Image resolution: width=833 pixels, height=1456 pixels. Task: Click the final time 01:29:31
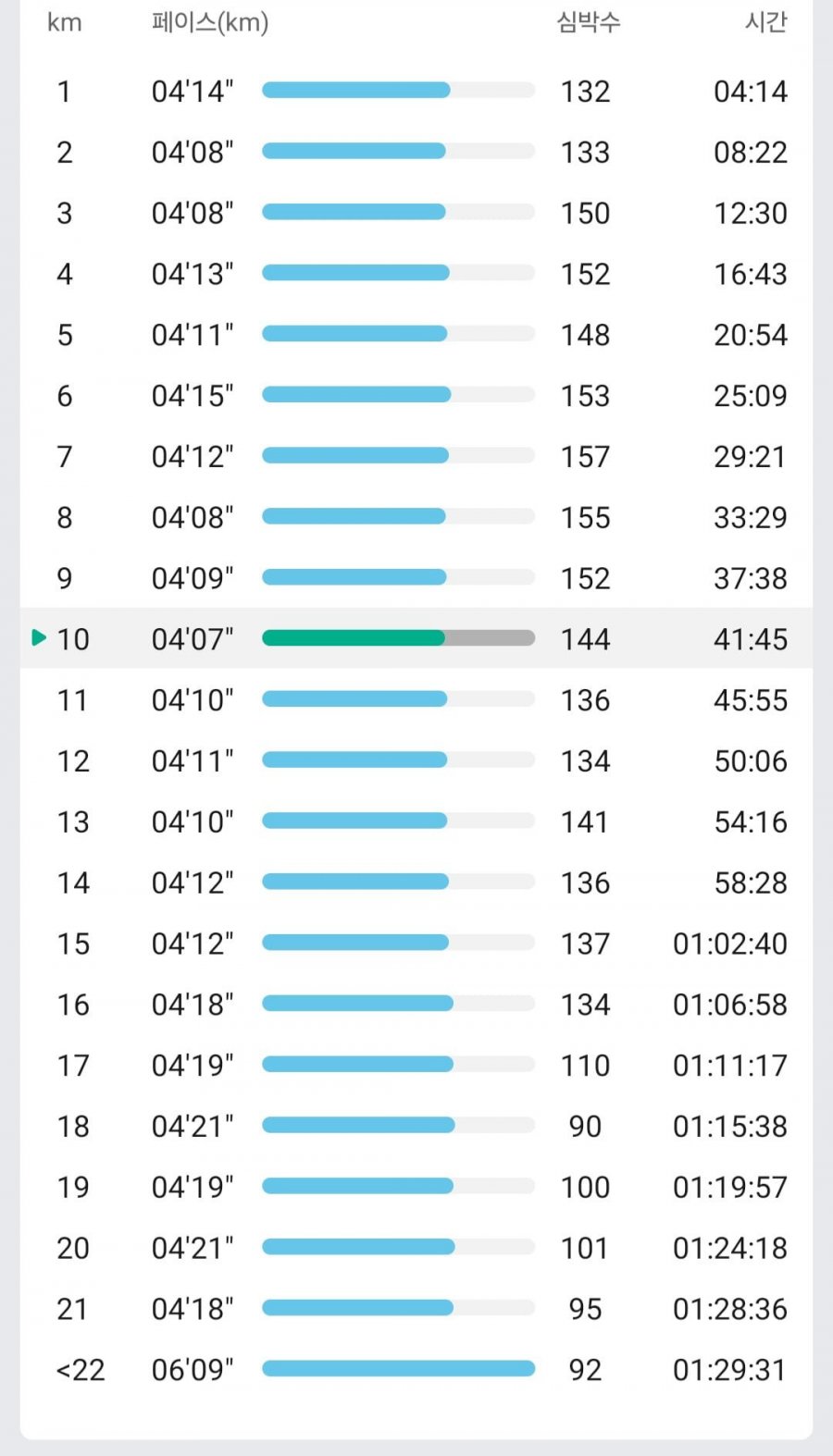pyautogui.click(x=730, y=1369)
